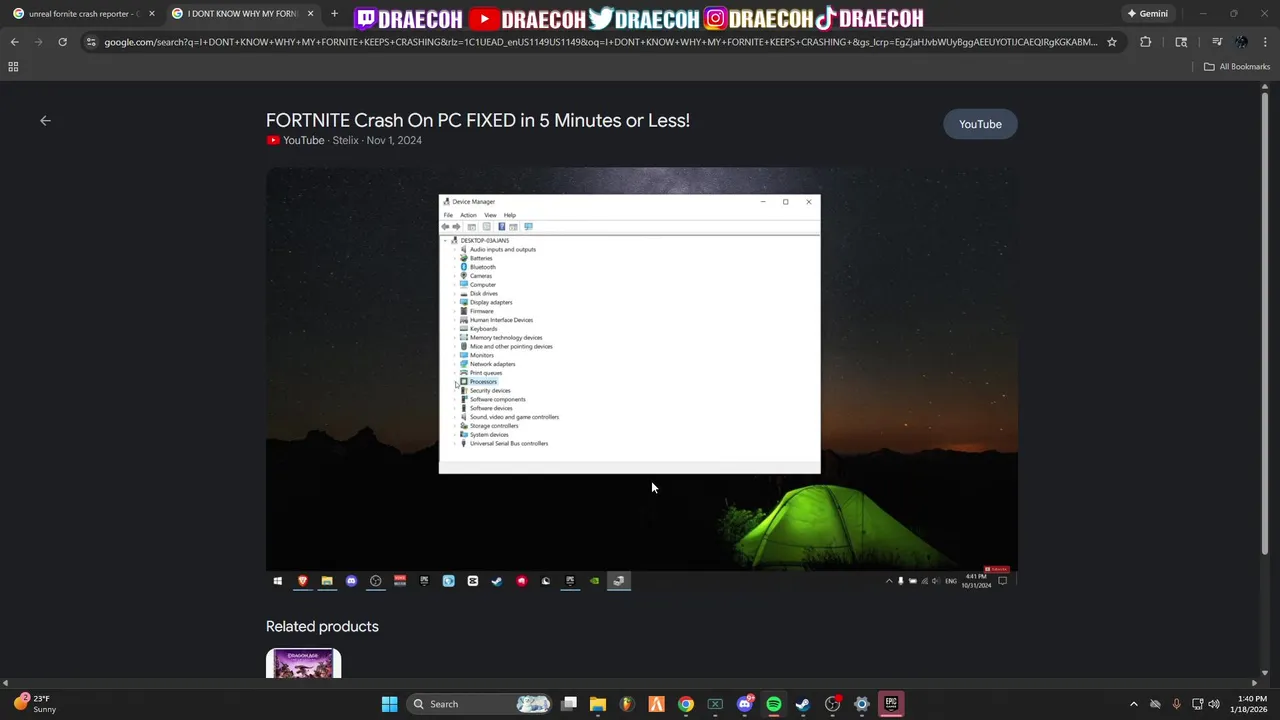Reload the current Google page
The height and width of the screenshot is (720, 1280).
[62, 42]
